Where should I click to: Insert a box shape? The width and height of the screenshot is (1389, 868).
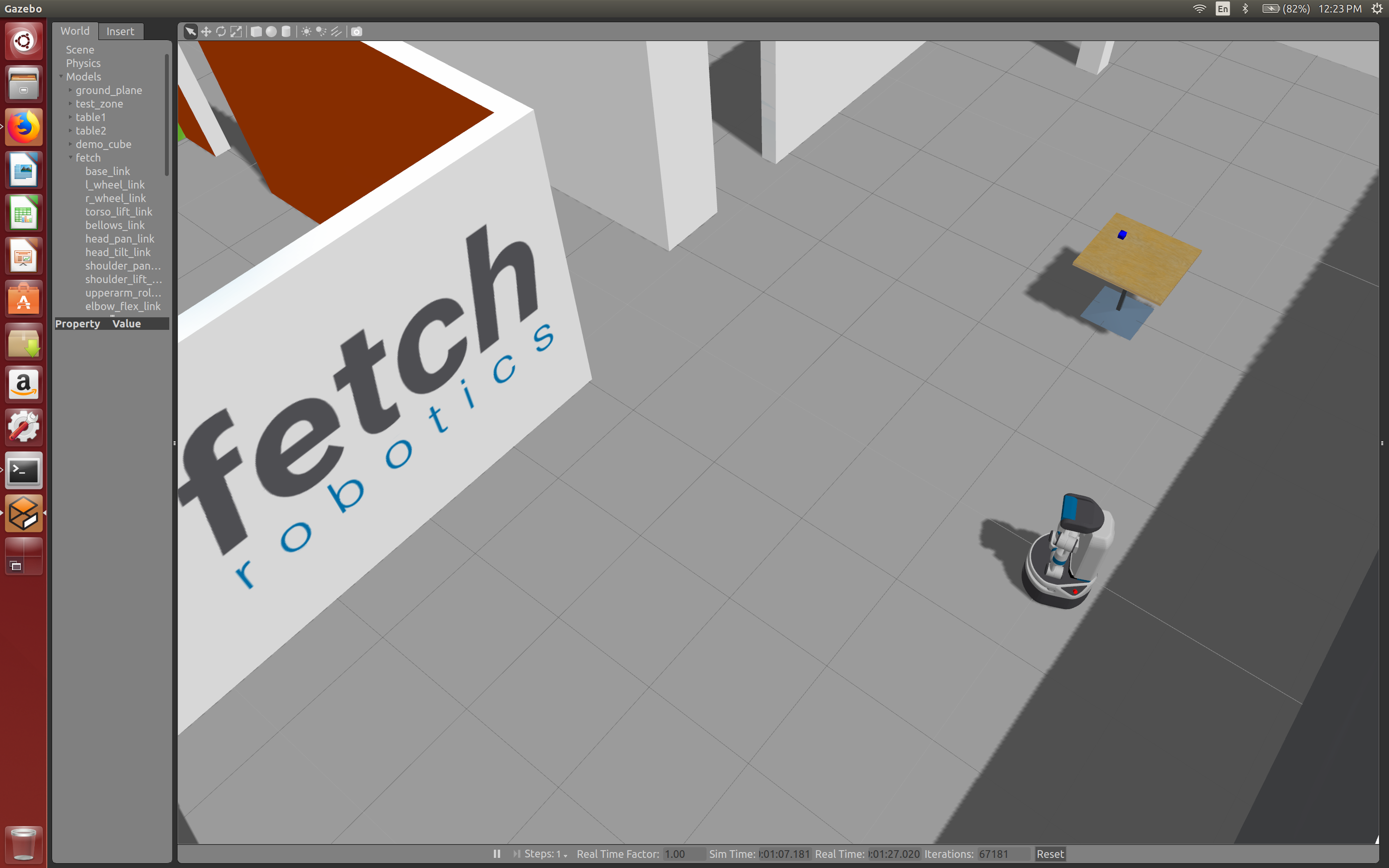point(257,31)
